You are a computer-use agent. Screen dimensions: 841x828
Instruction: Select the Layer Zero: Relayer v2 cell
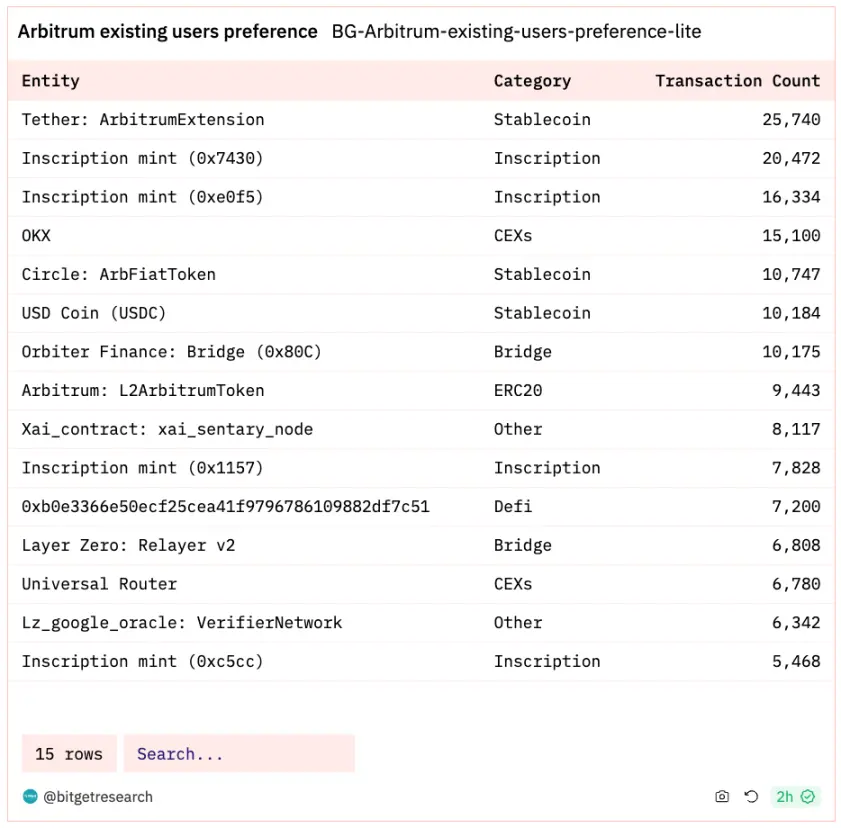[x=128, y=546]
